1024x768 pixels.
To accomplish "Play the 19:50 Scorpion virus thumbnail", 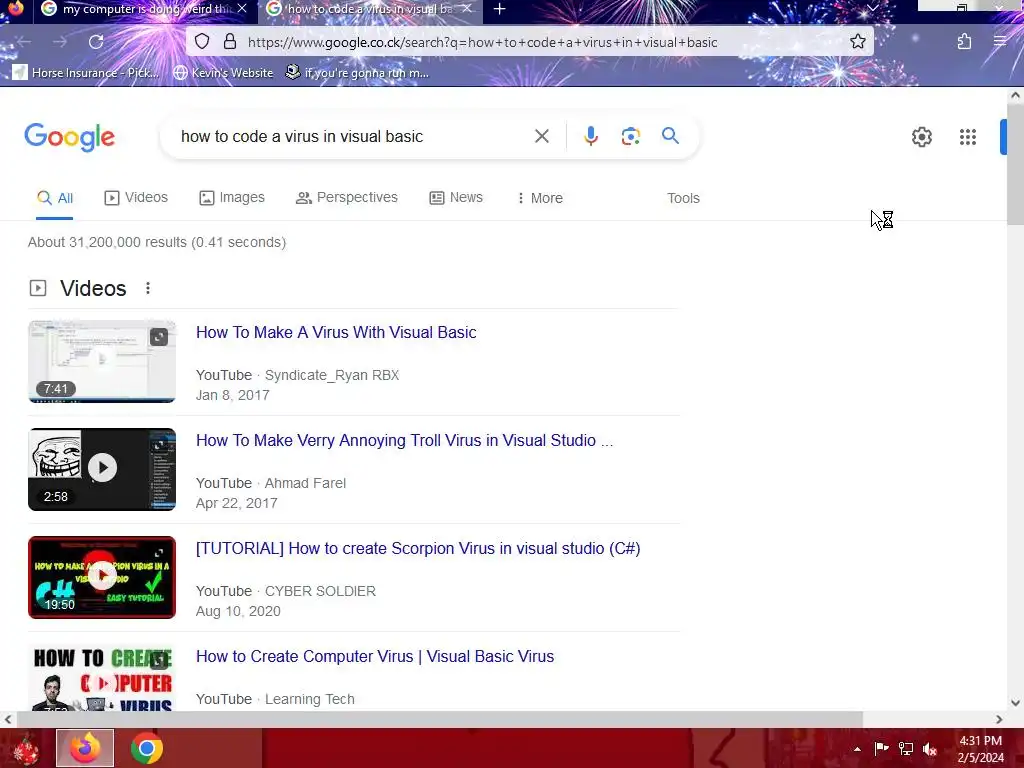I will [x=102, y=577].
